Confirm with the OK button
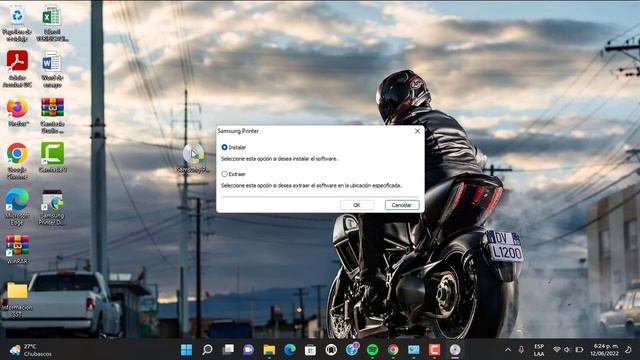 coord(357,205)
